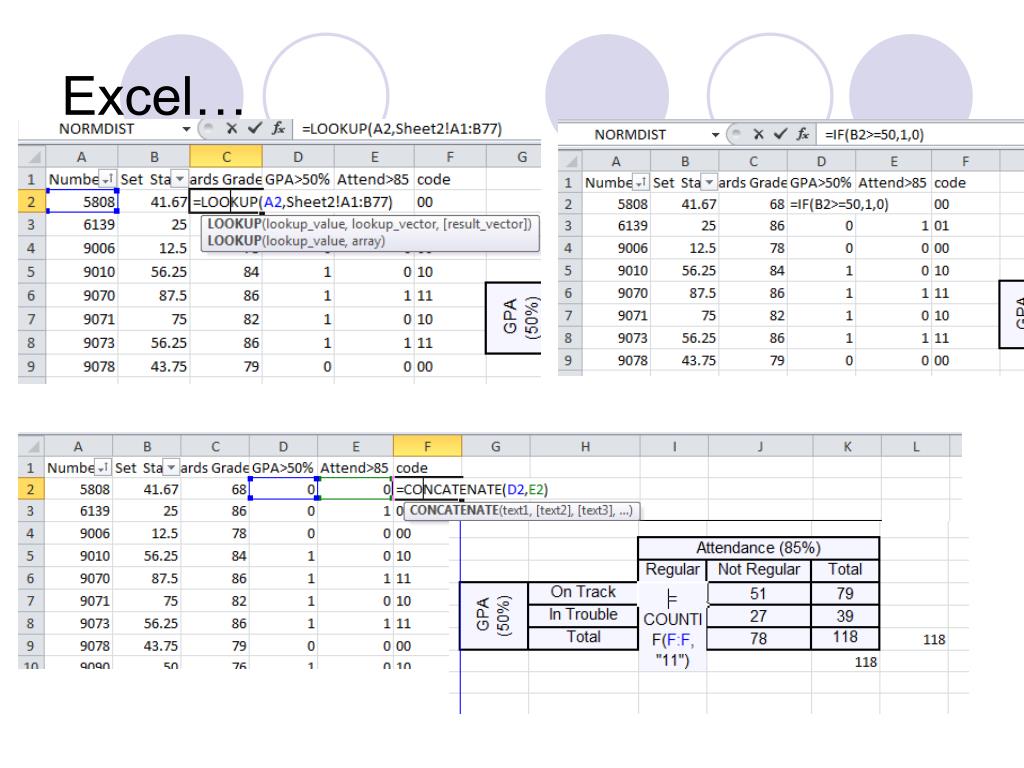Open Number column sort filter in LOOKUP sheet

point(107,179)
